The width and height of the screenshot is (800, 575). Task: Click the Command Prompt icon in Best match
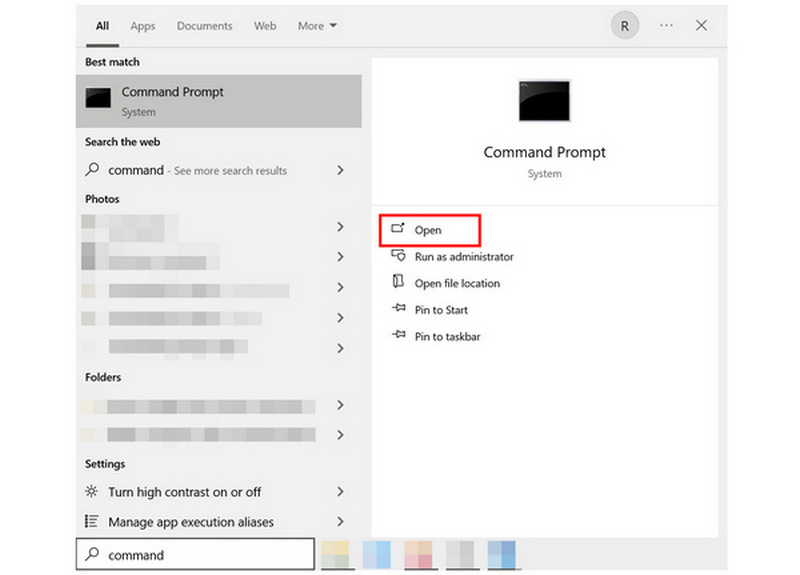coord(98,99)
